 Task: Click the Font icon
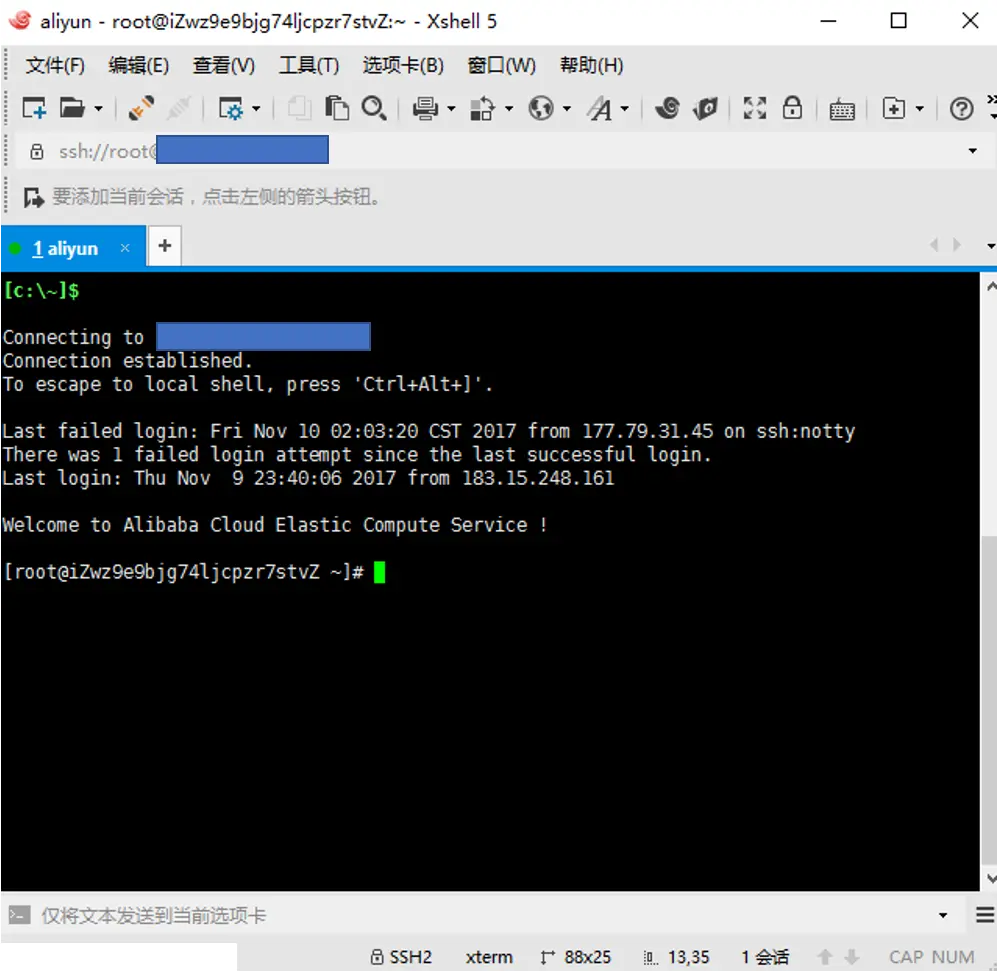click(600, 109)
